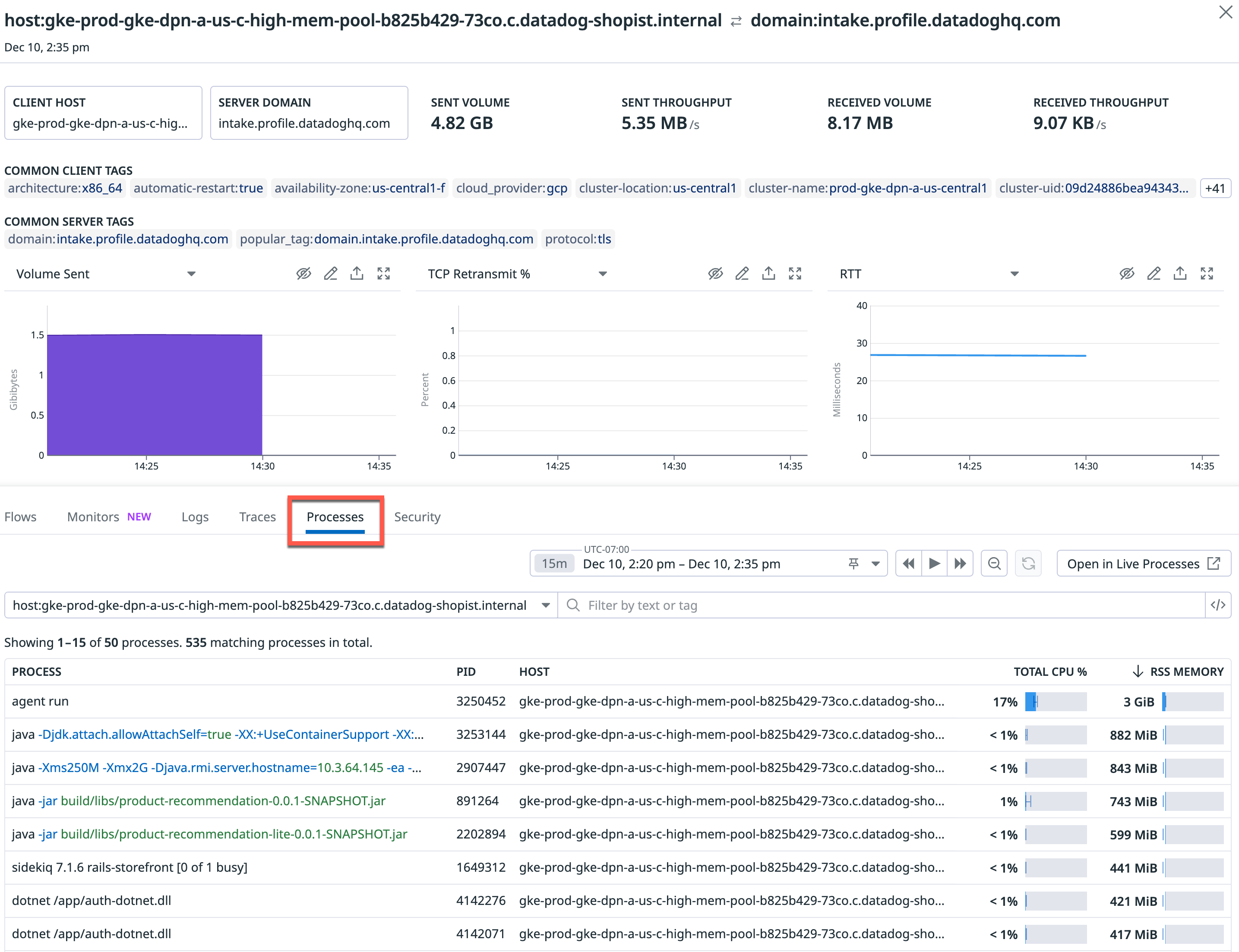Viewport: 1239px width, 952px height.
Task: Open the product-recommendation SNAPSHOT jar link
Action: 224,801
